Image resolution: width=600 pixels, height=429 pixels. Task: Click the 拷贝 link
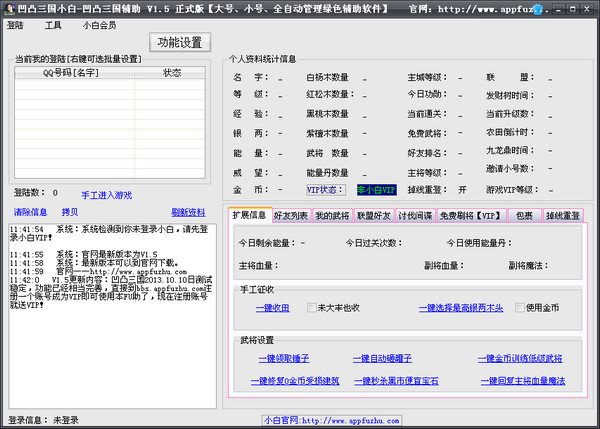tap(70, 212)
